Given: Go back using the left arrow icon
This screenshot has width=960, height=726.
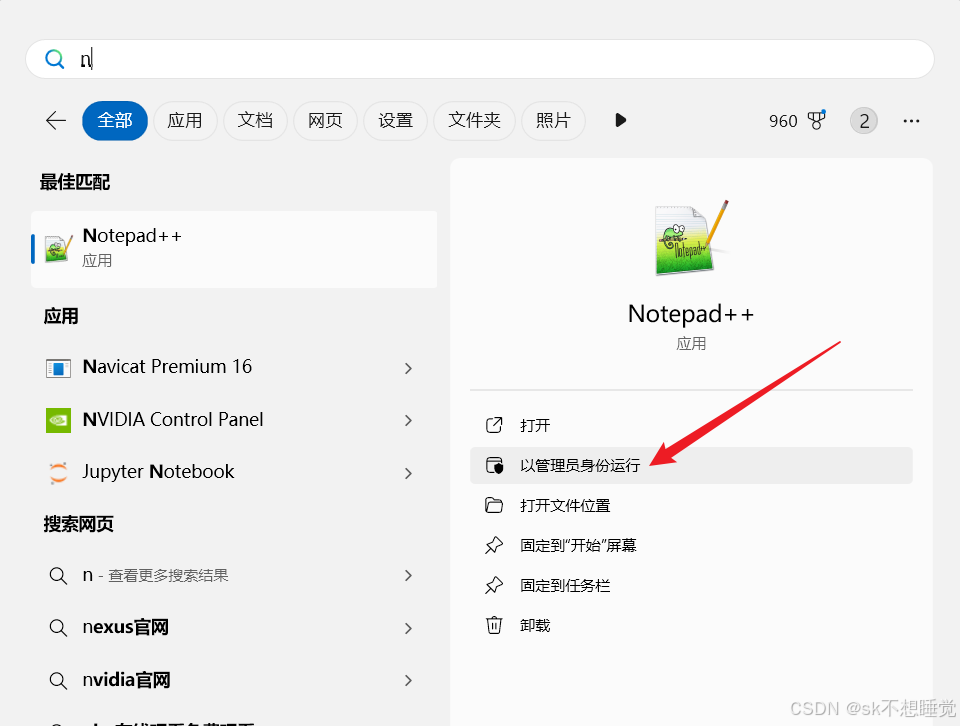Looking at the screenshot, I should [56, 121].
